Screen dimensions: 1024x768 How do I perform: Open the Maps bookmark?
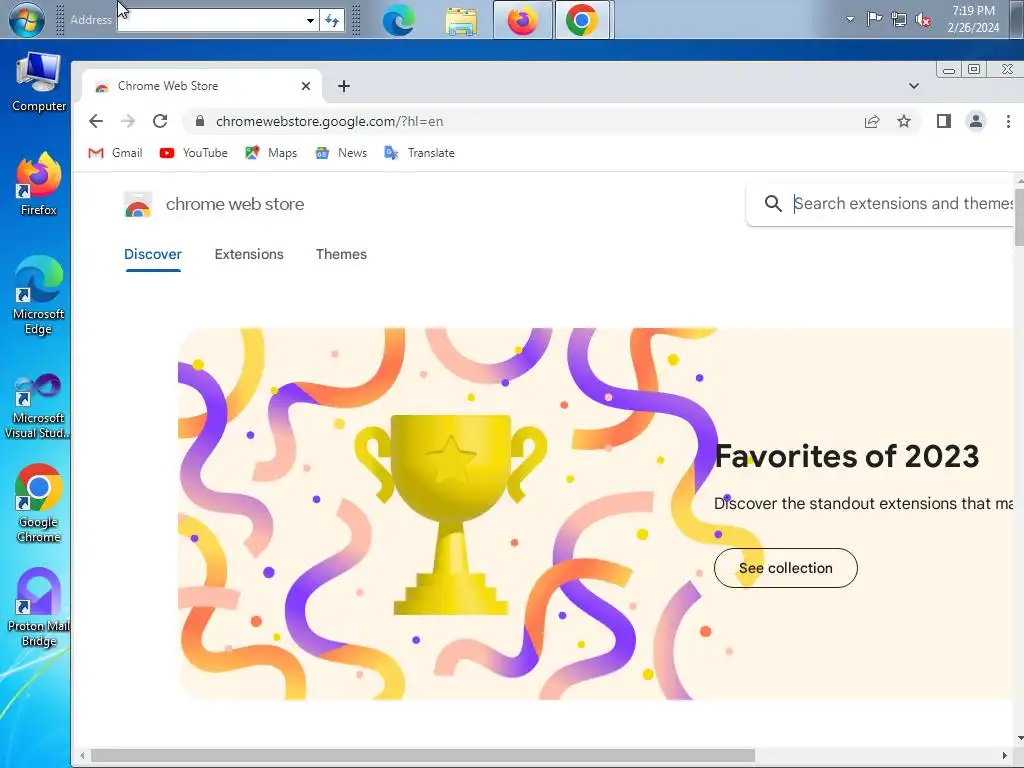pyautogui.click(x=271, y=153)
